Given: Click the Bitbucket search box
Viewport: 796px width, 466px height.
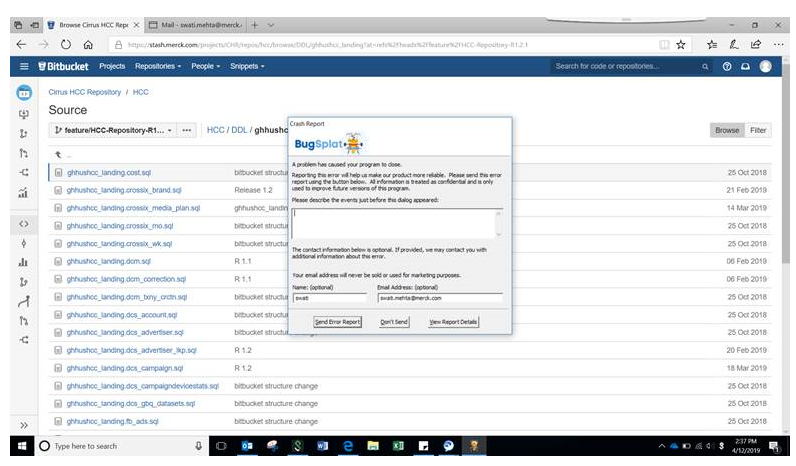Looking at the screenshot, I should [630, 66].
